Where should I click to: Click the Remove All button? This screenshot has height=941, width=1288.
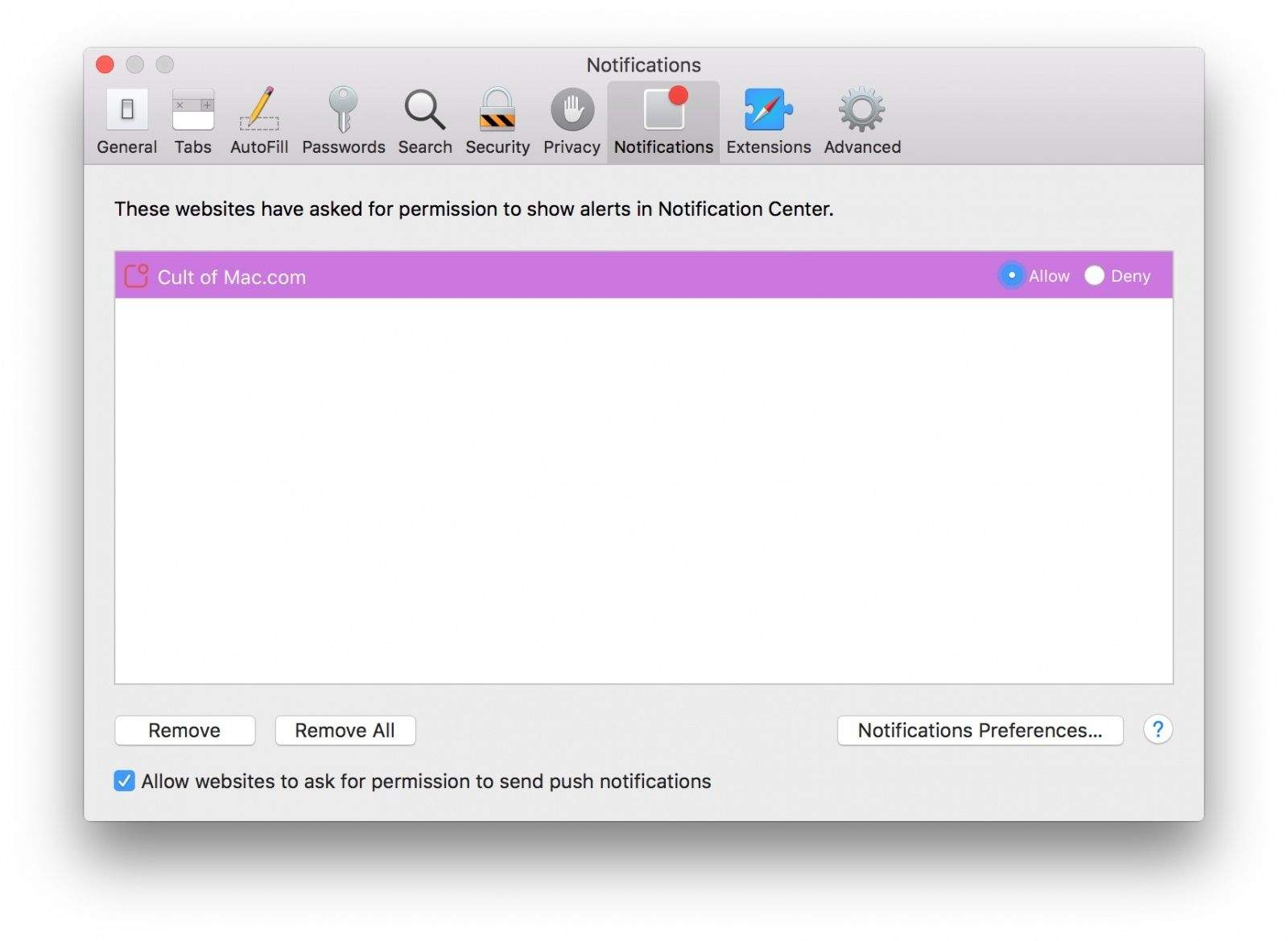click(x=345, y=730)
